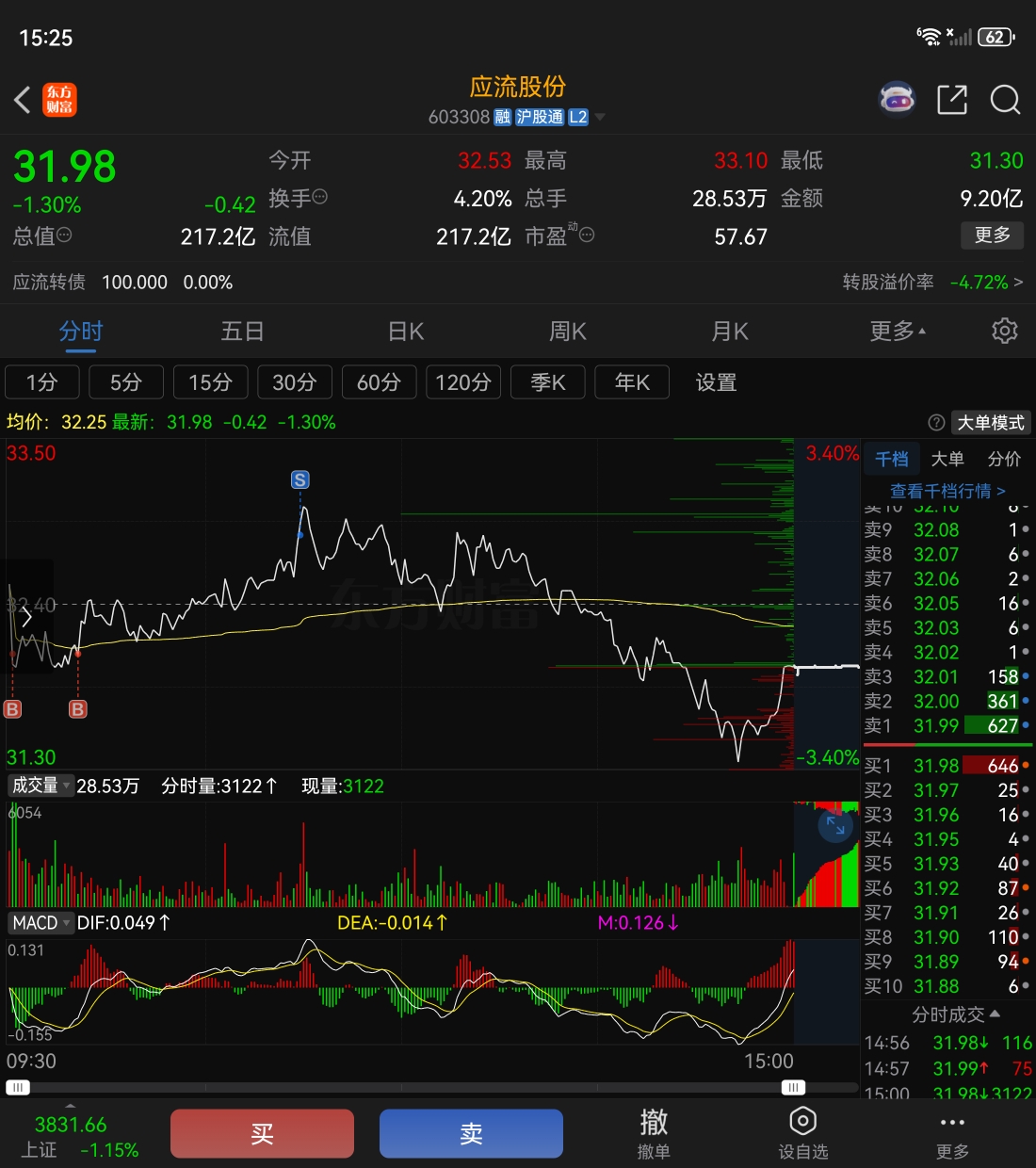This screenshot has width=1036, height=1168.
Task: Tap the Wi-Fi icon in status bar
Action: click(x=929, y=37)
